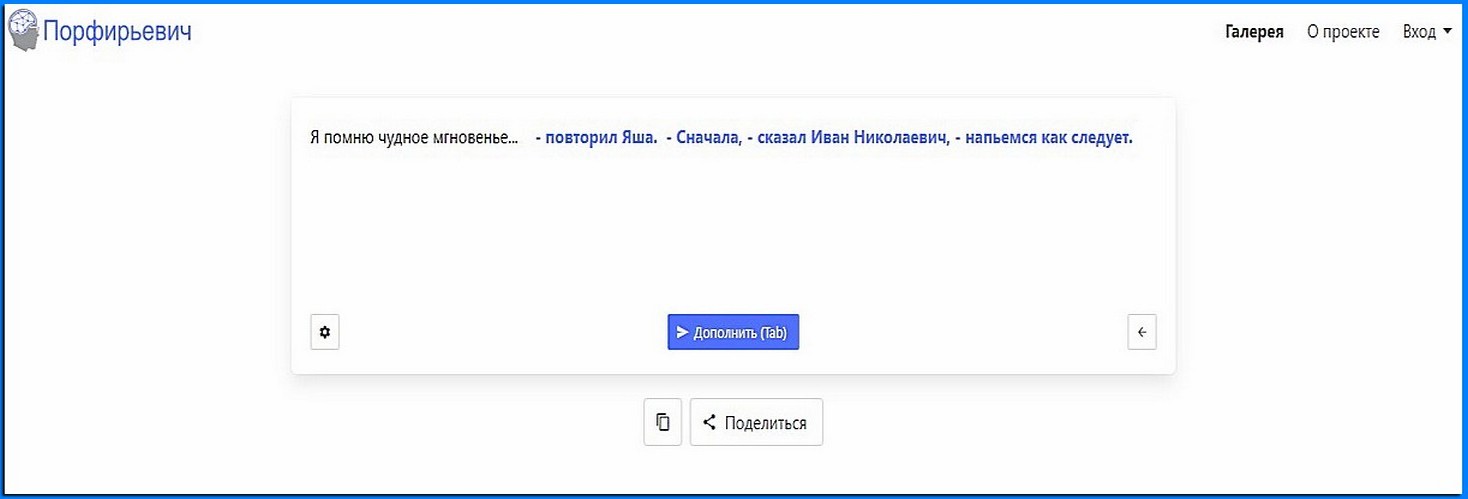Open the gear settings icon

[x=325, y=332]
